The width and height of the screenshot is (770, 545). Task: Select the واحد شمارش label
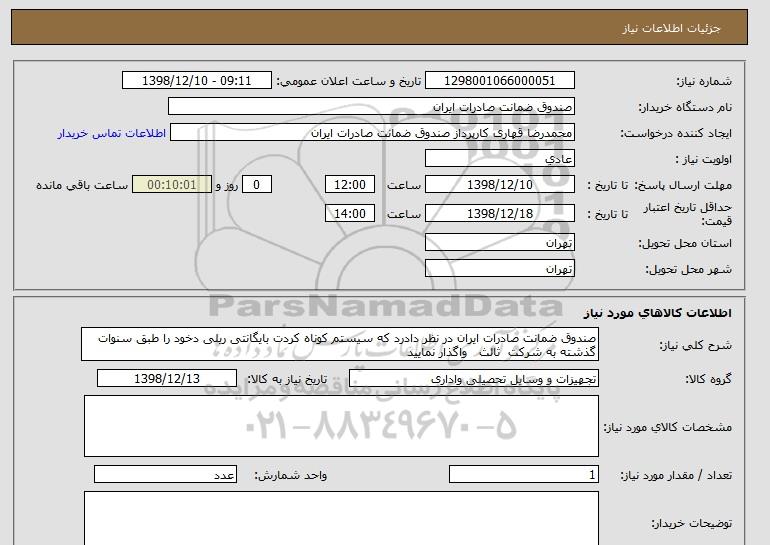(x=291, y=475)
